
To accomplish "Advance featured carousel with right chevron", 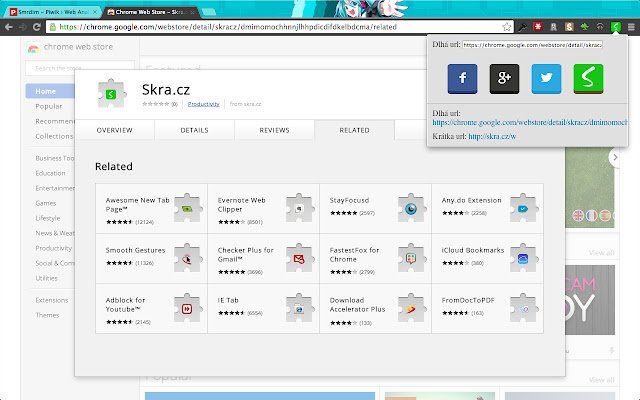I will [615, 157].
